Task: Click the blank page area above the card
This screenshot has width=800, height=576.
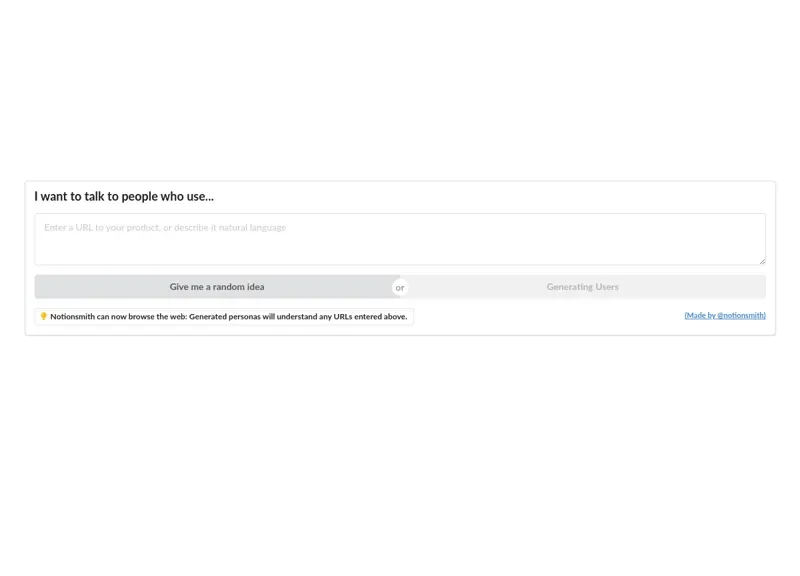Action: point(400,90)
